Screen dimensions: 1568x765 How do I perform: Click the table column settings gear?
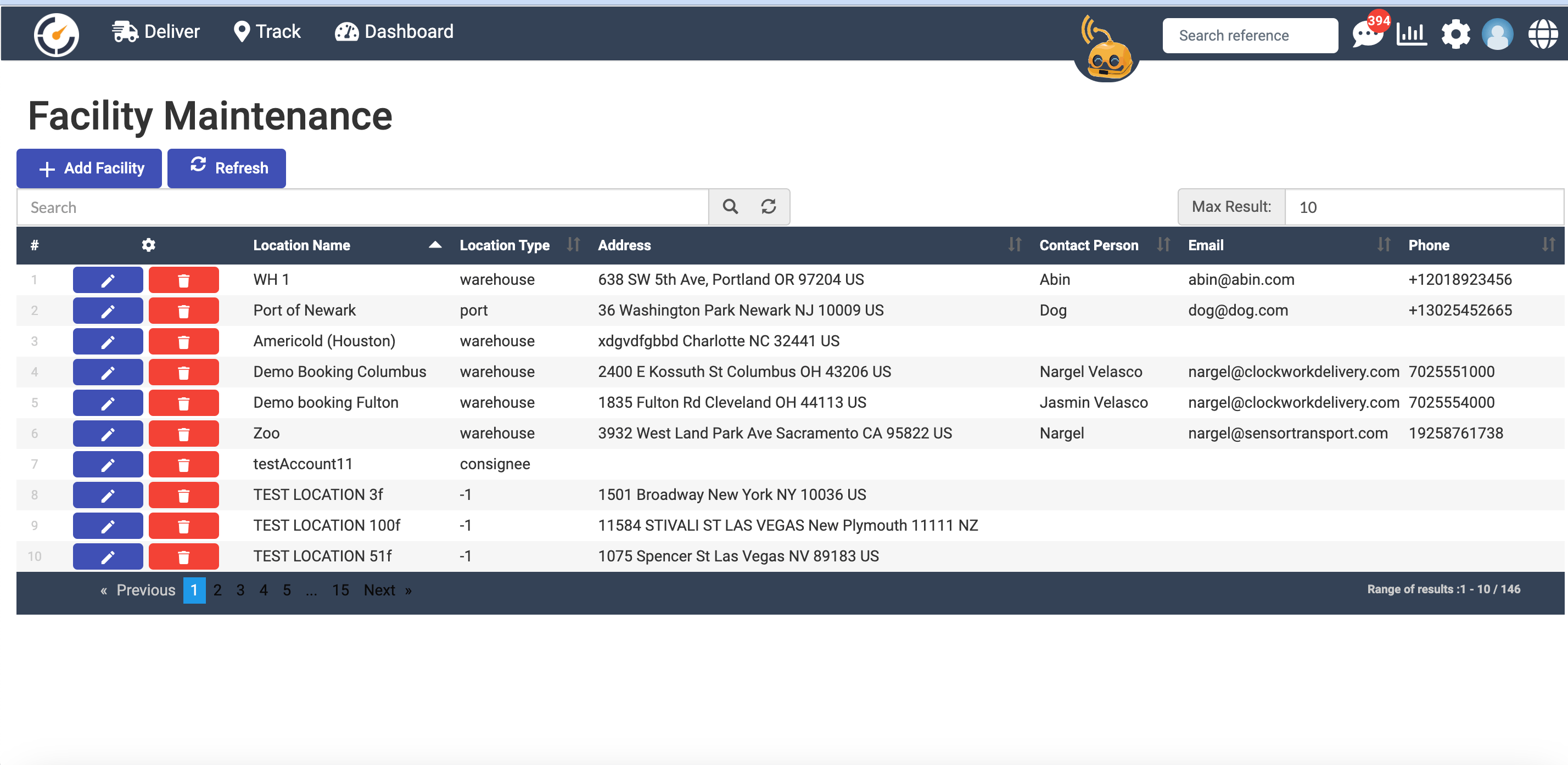[149, 245]
